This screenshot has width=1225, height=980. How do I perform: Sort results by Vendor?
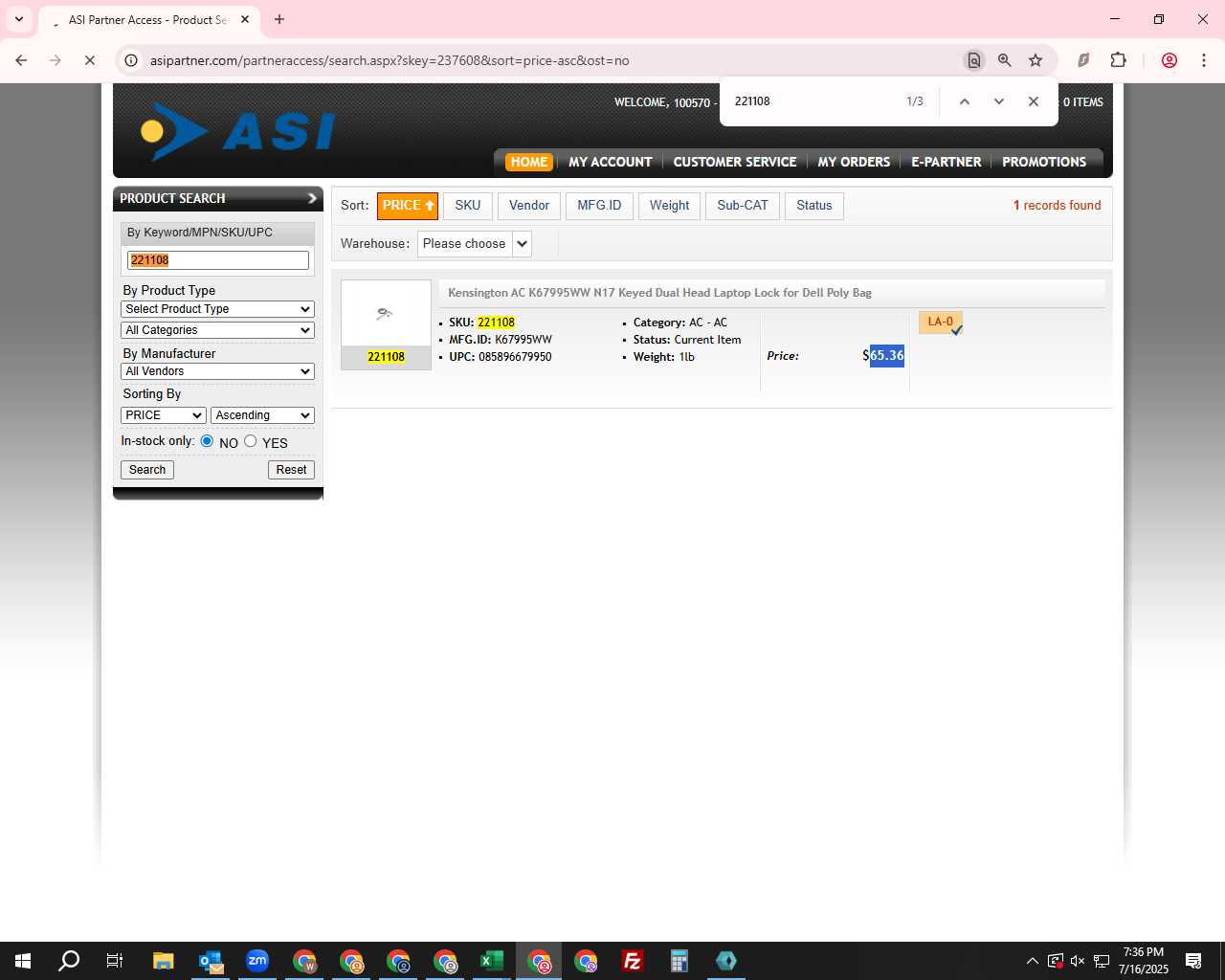click(x=529, y=206)
